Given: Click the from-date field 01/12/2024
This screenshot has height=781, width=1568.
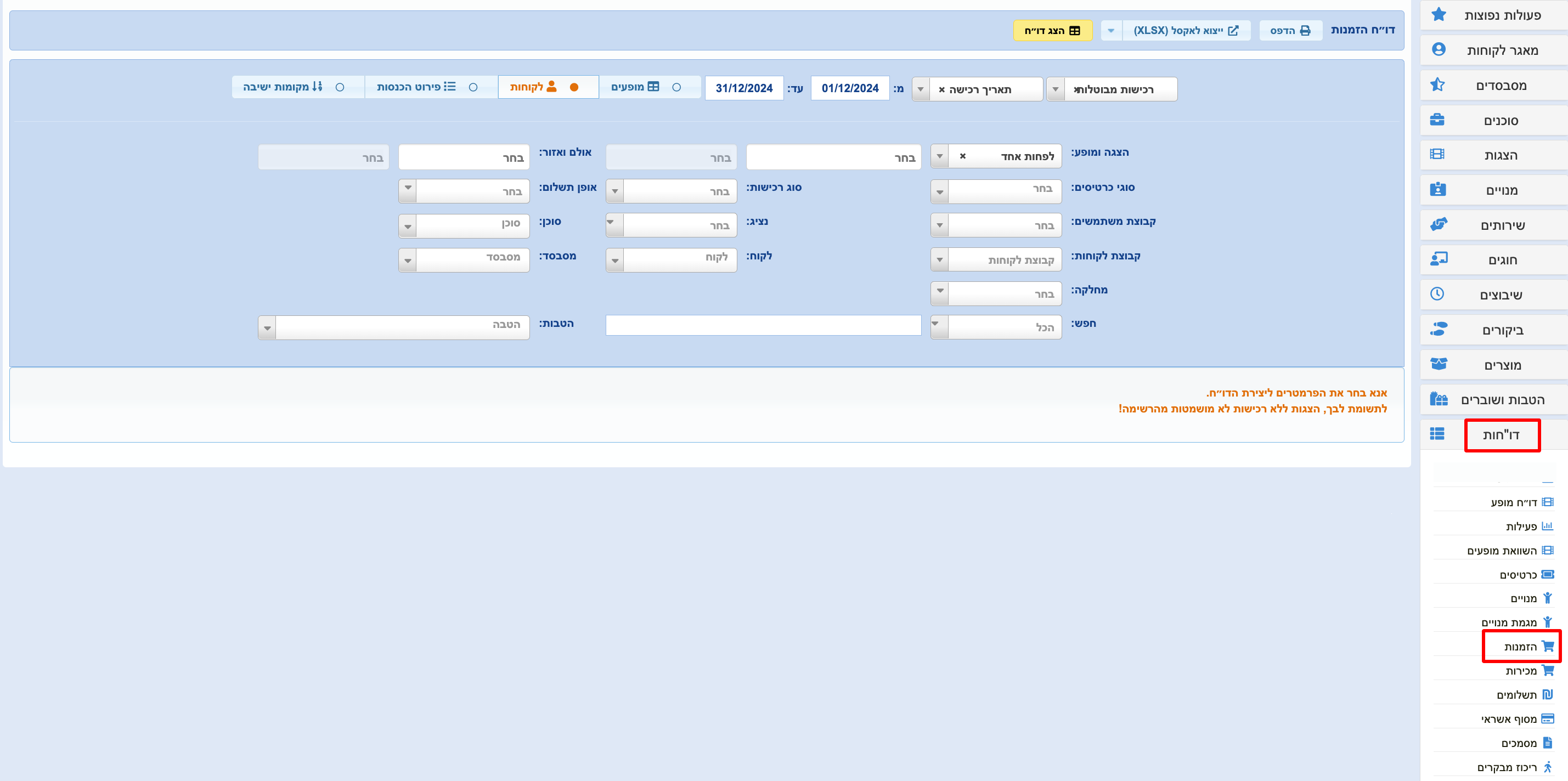Looking at the screenshot, I should (850, 88).
